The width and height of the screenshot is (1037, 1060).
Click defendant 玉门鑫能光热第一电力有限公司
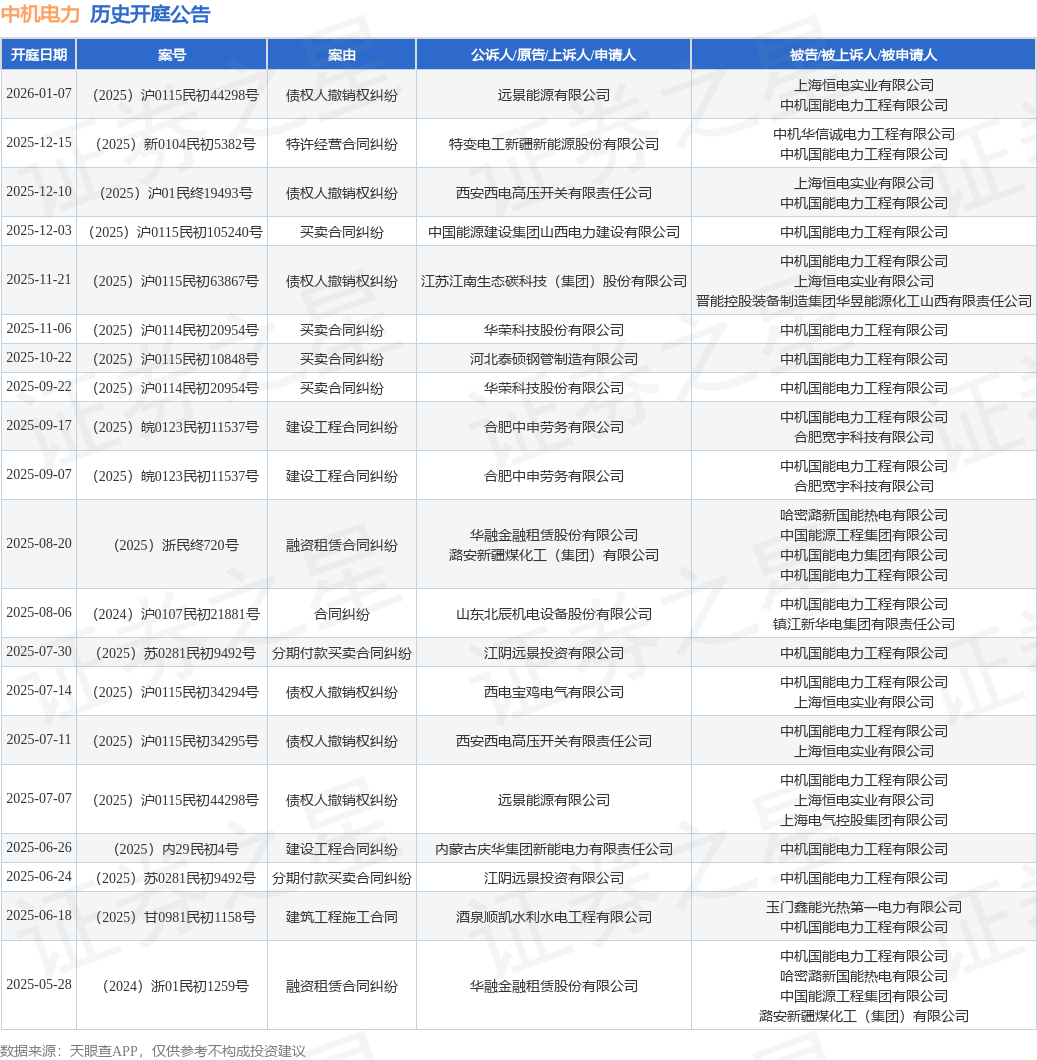pyautogui.click(x=863, y=908)
